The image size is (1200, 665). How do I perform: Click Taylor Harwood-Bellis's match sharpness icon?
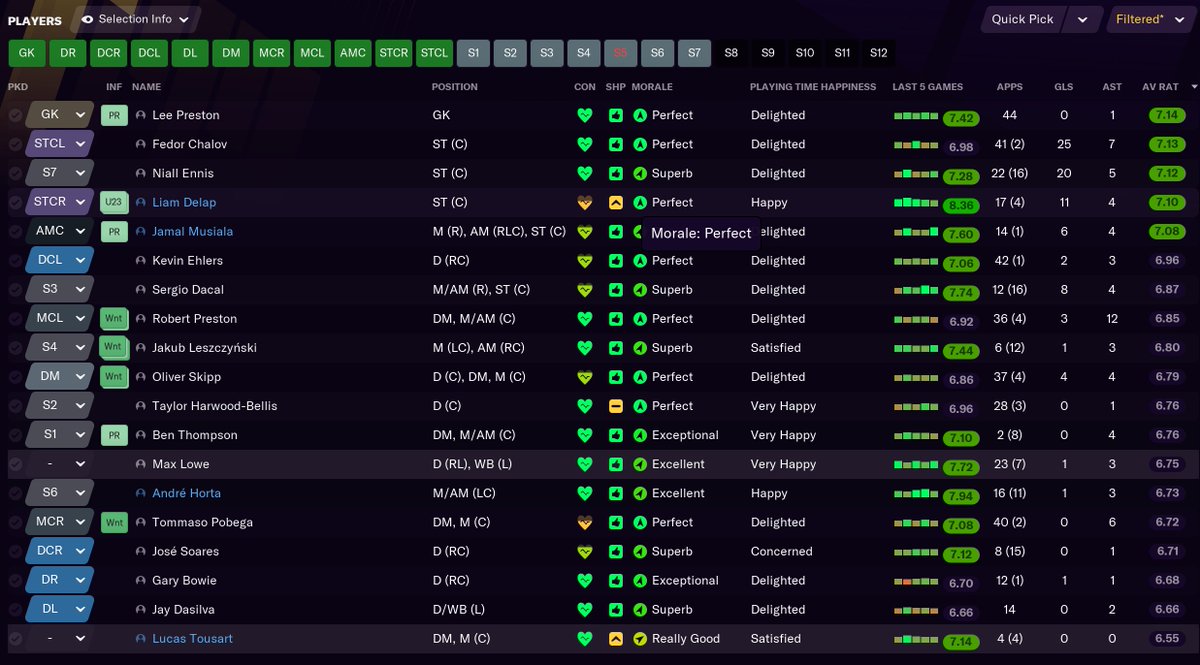point(617,405)
